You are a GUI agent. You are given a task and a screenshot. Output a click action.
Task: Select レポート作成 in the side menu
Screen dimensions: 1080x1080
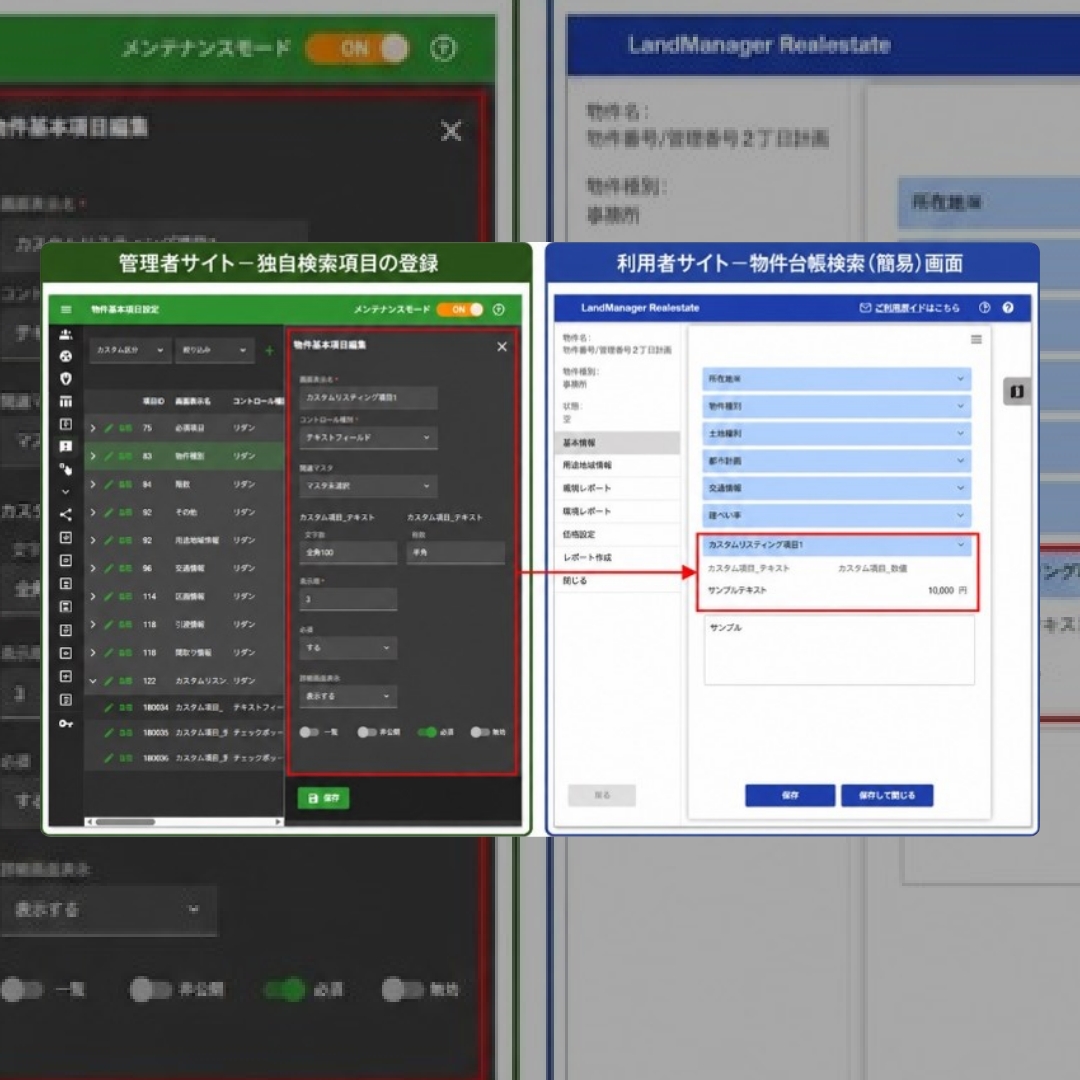617,557
